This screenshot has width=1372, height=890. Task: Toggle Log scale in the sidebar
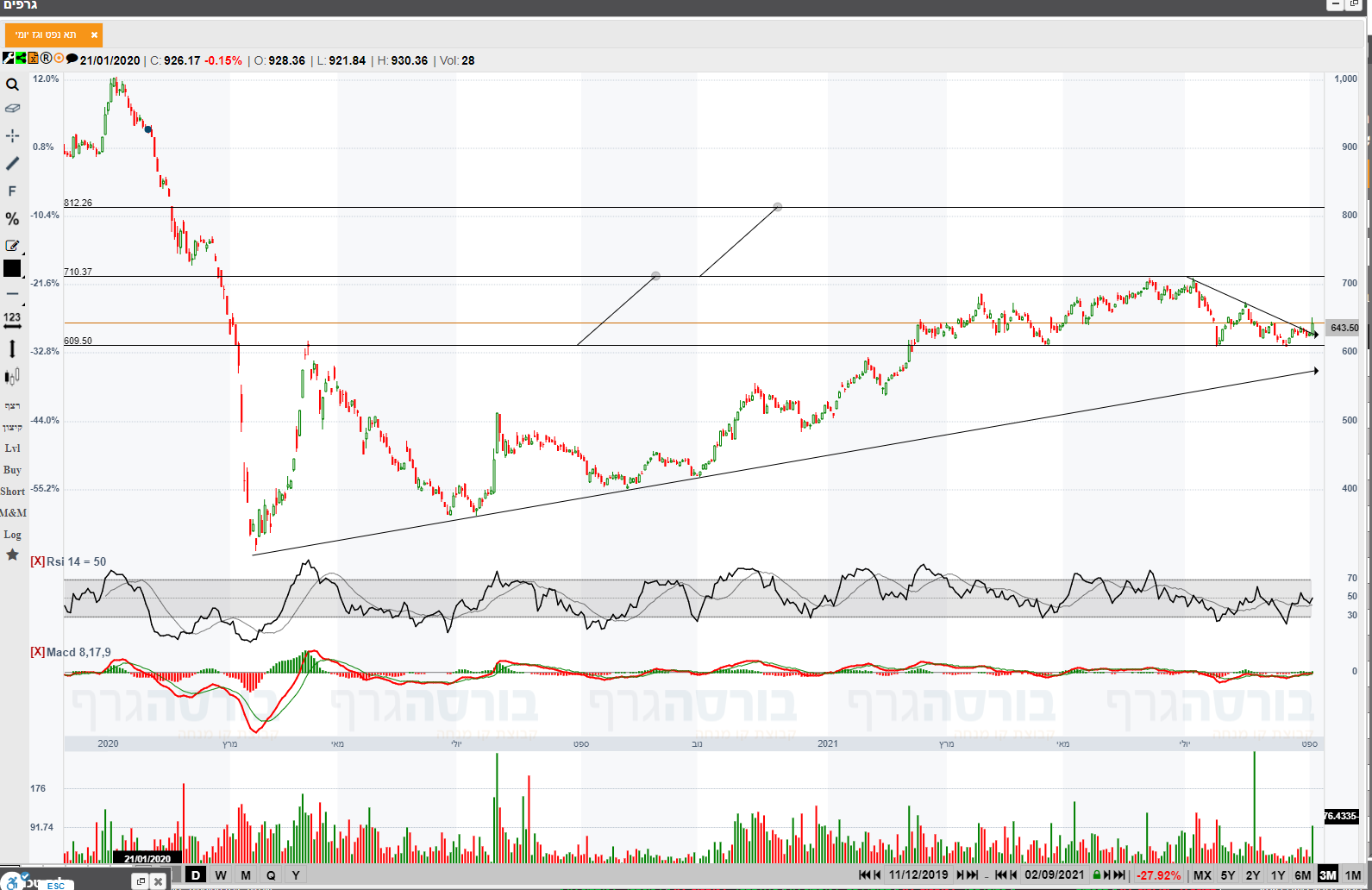point(12,535)
